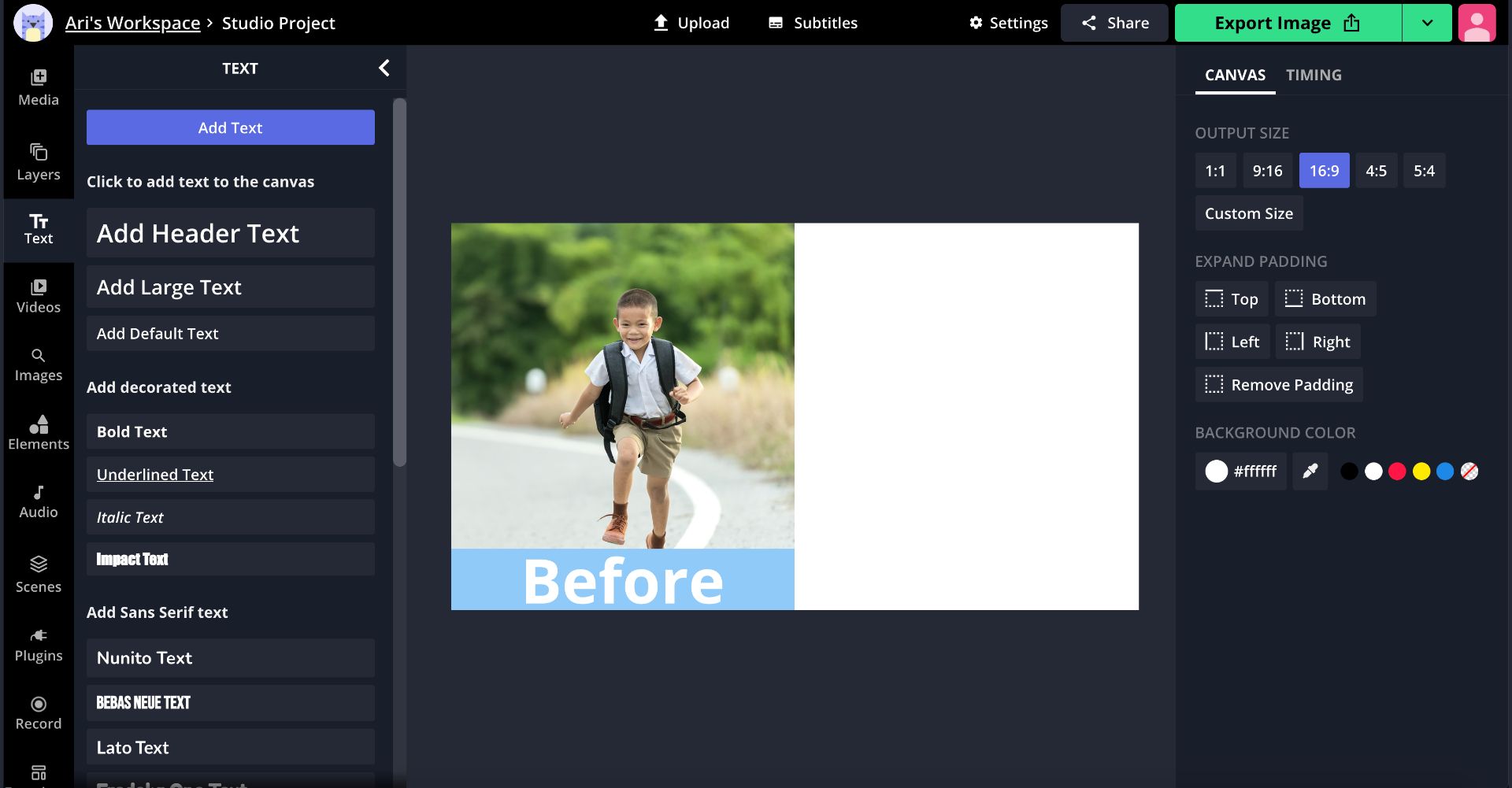Select the 1:1 output size ratio

1214,171
